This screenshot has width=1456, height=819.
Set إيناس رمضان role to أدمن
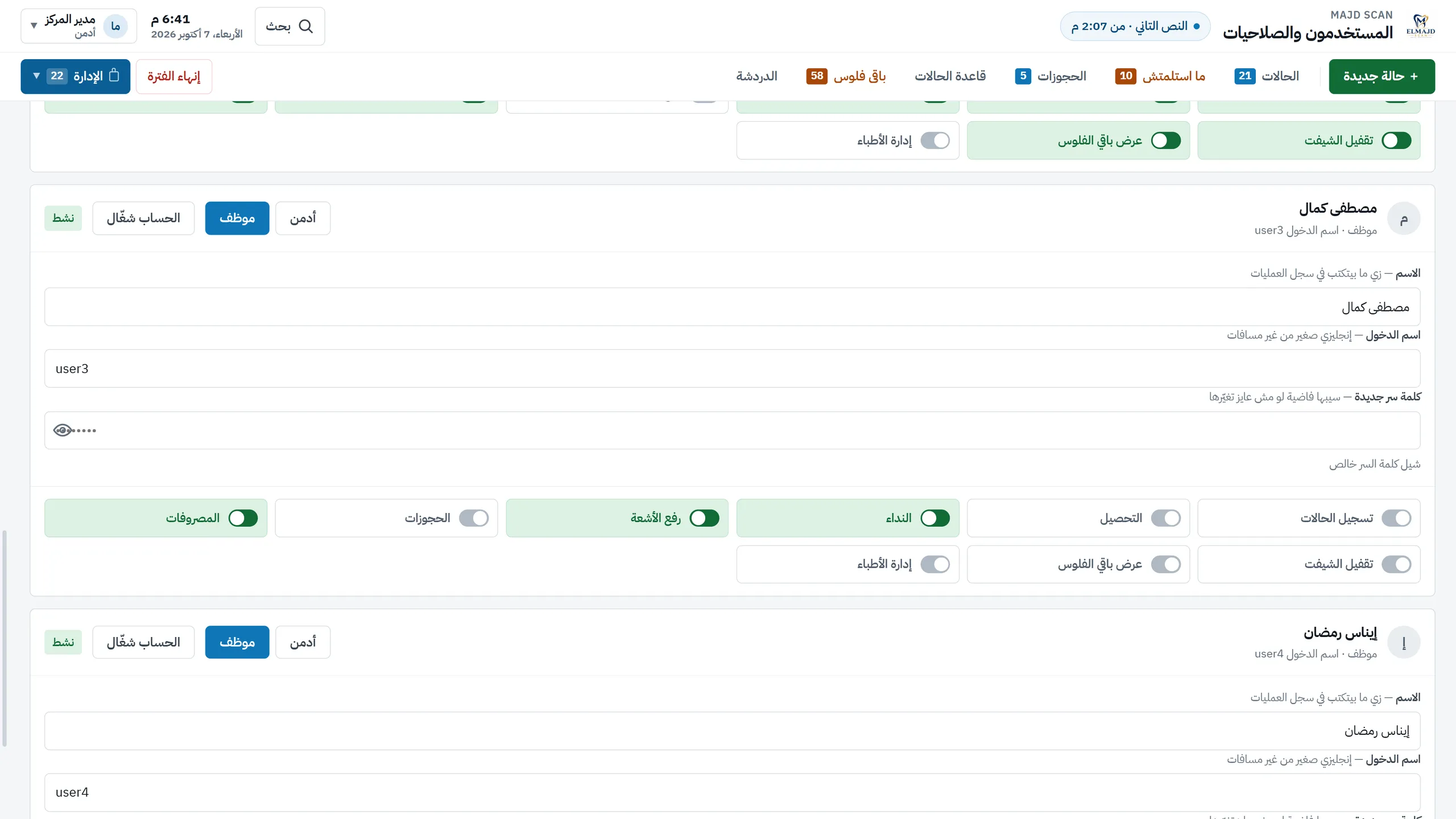(303, 642)
